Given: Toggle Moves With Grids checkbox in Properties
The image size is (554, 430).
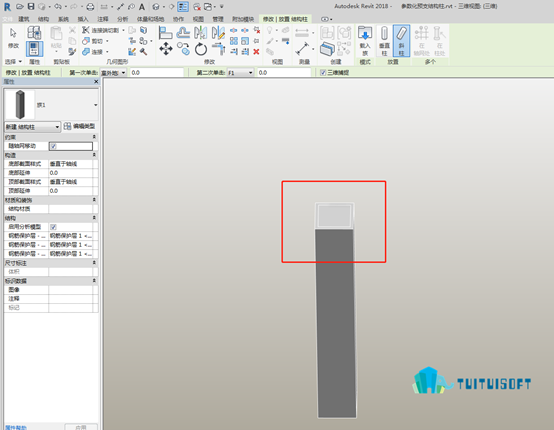Looking at the screenshot, I should click(53, 146).
